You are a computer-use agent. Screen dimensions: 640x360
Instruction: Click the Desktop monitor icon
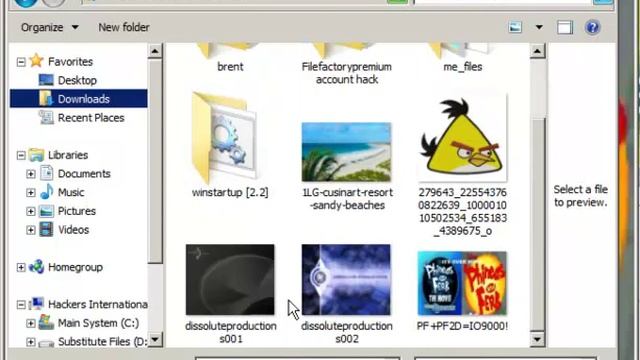[x=46, y=80]
